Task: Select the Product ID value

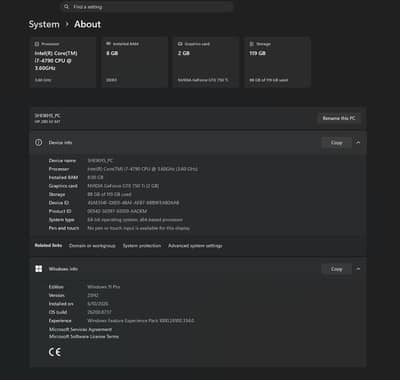Action: coord(117,211)
